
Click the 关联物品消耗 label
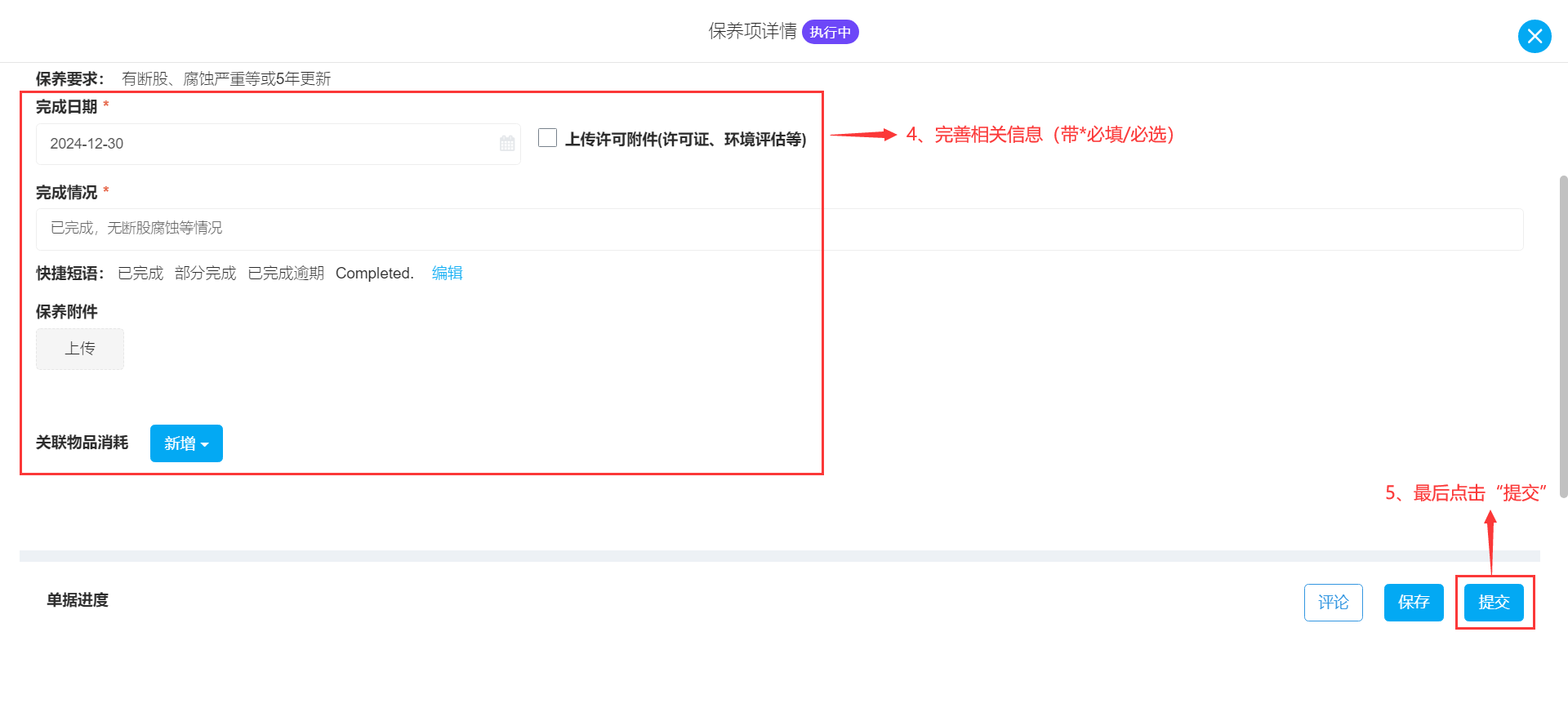pyautogui.click(x=82, y=443)
